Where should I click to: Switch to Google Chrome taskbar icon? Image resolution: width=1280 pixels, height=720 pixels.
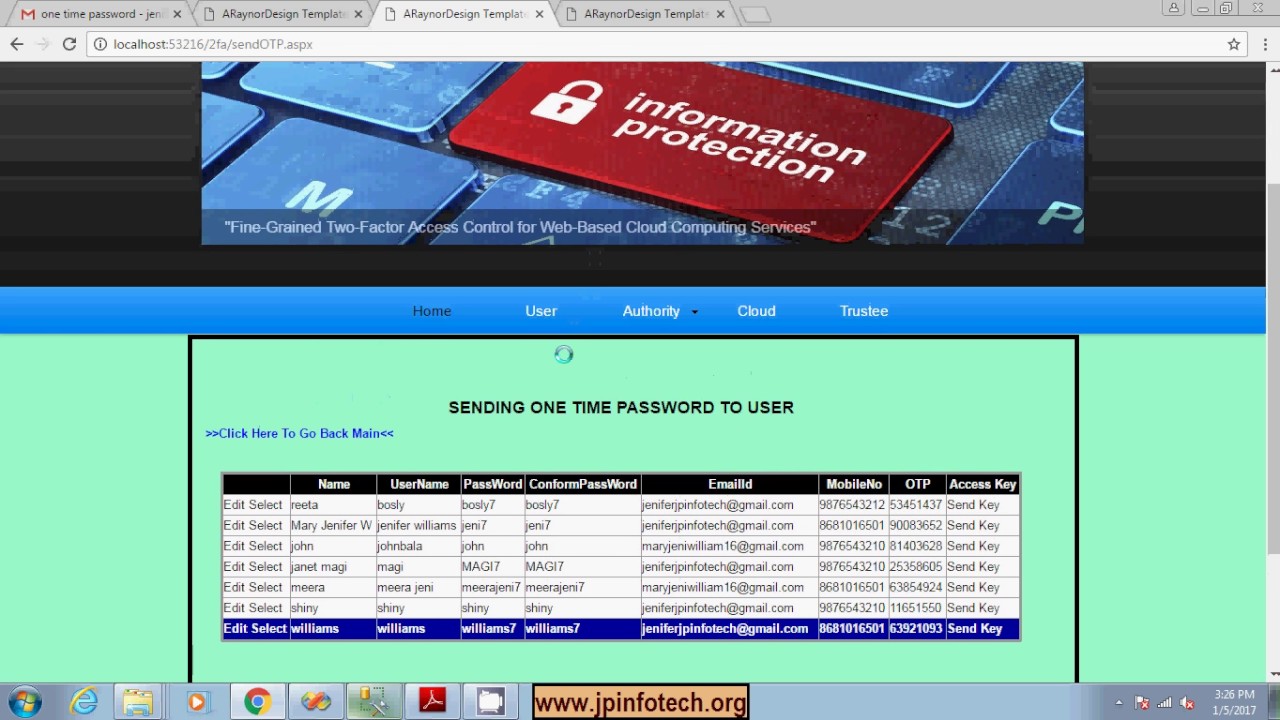pyautogui.click(x=257, y=702)
